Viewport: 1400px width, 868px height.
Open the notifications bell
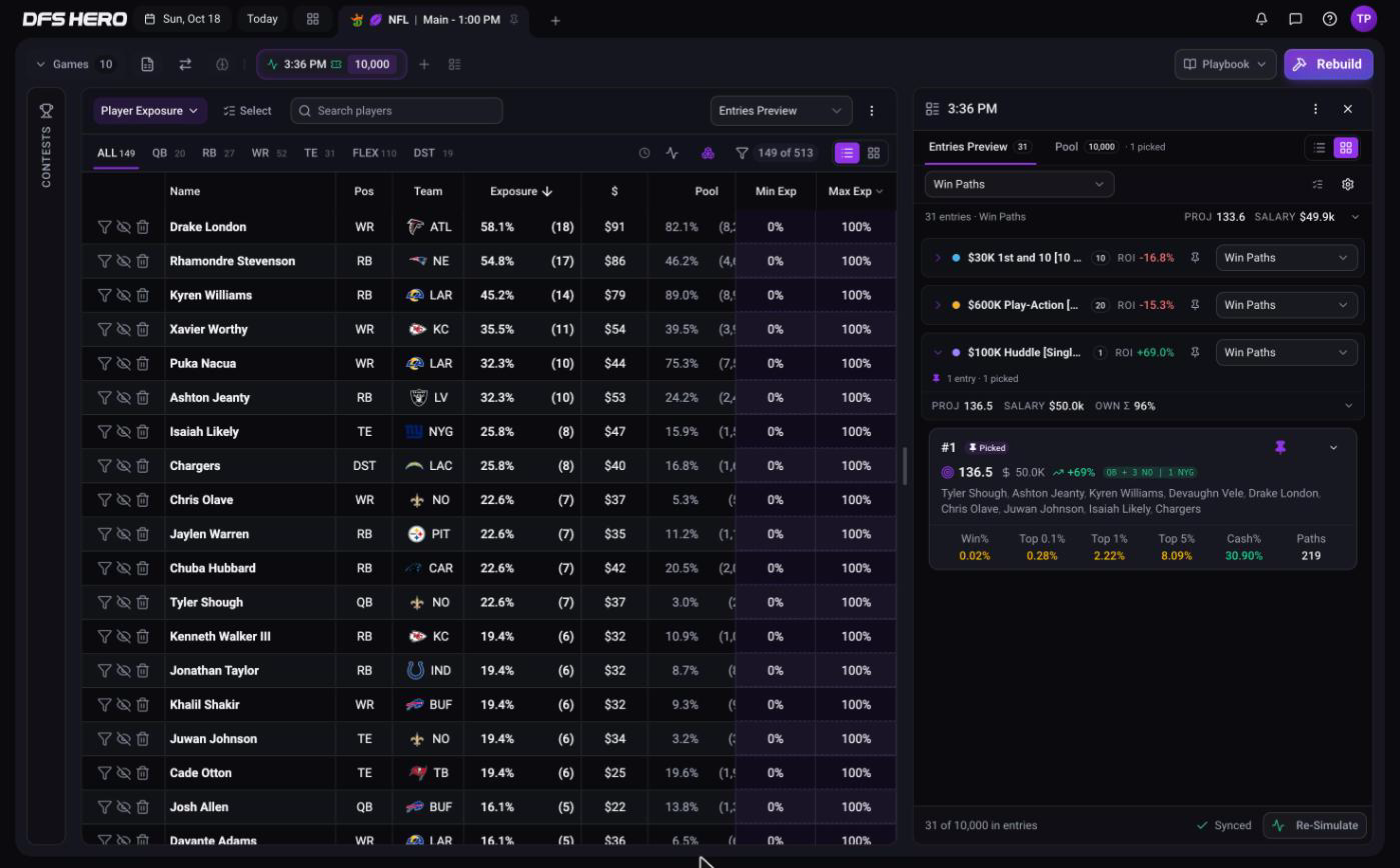click(x=1262, y=19)
